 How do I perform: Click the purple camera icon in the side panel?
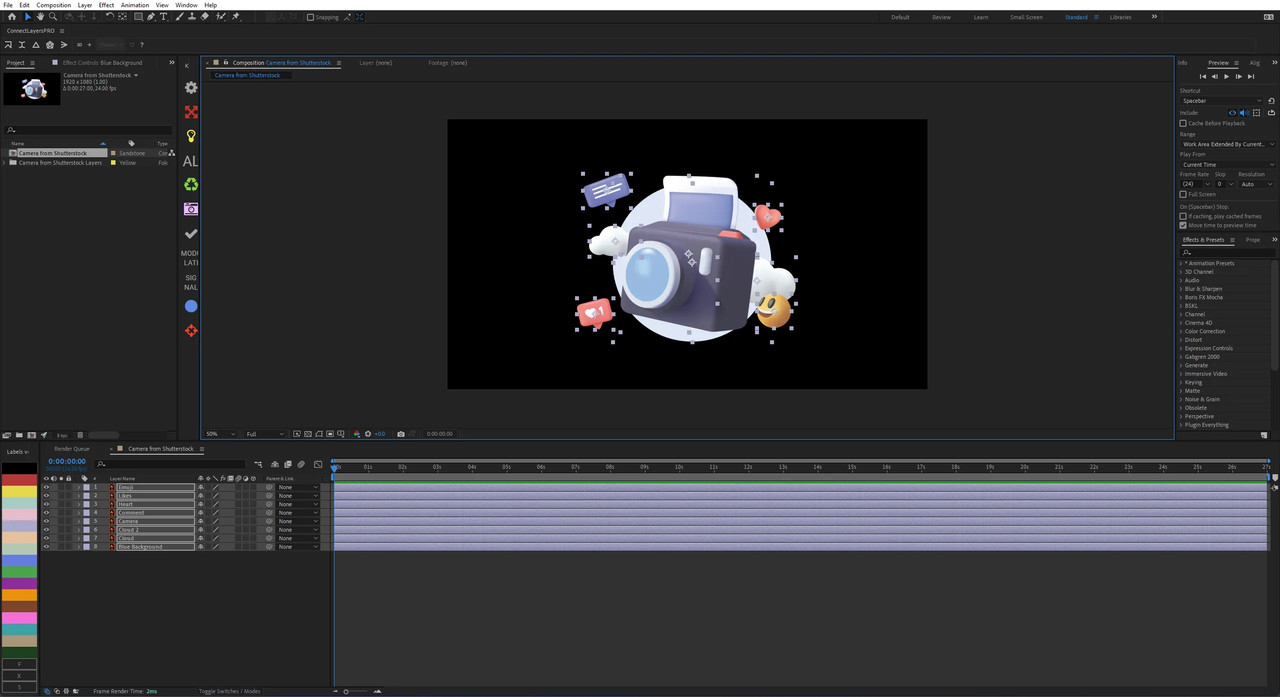[x=191, y=209]
